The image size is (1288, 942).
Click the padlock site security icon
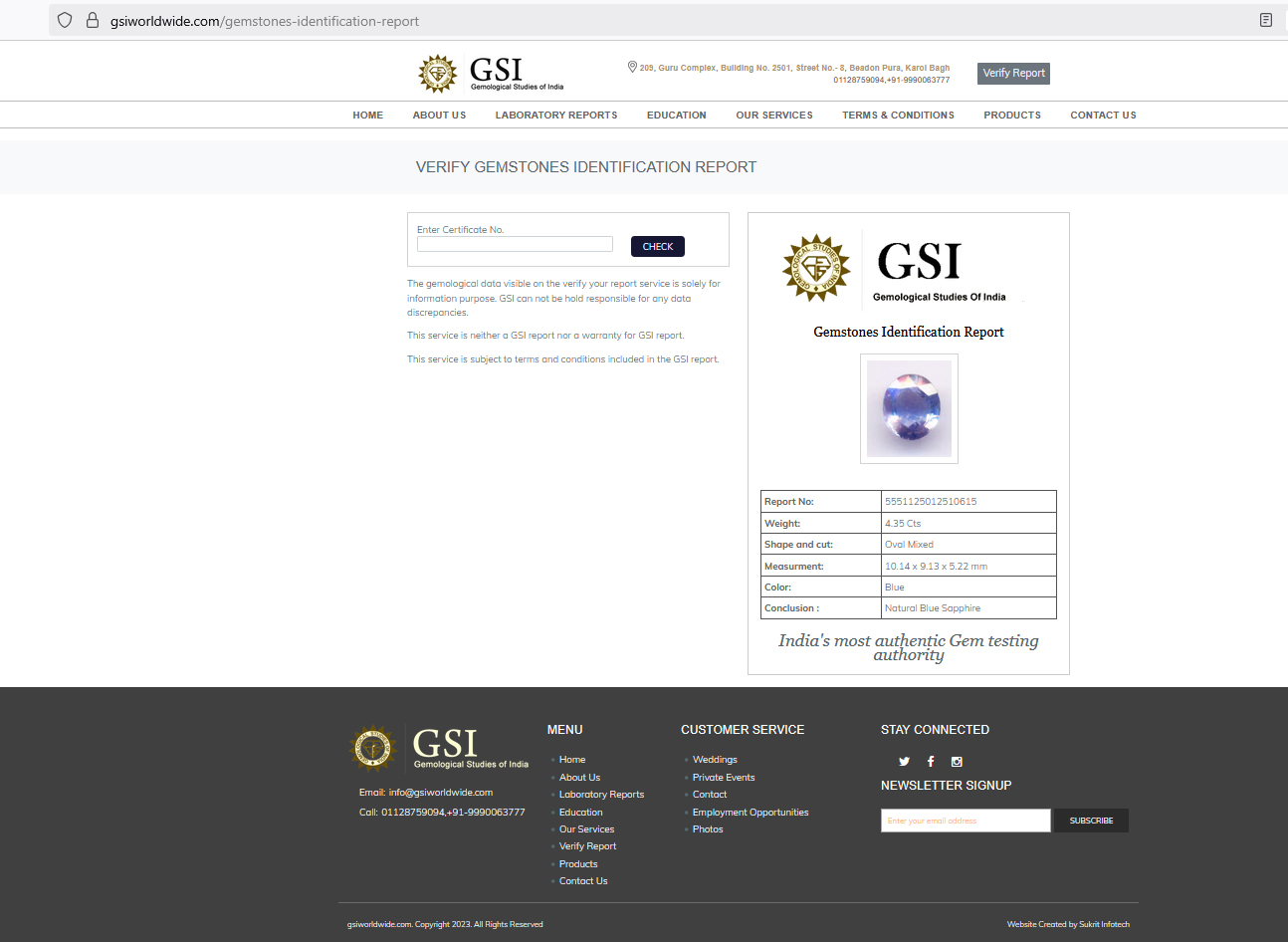[93, 20]
